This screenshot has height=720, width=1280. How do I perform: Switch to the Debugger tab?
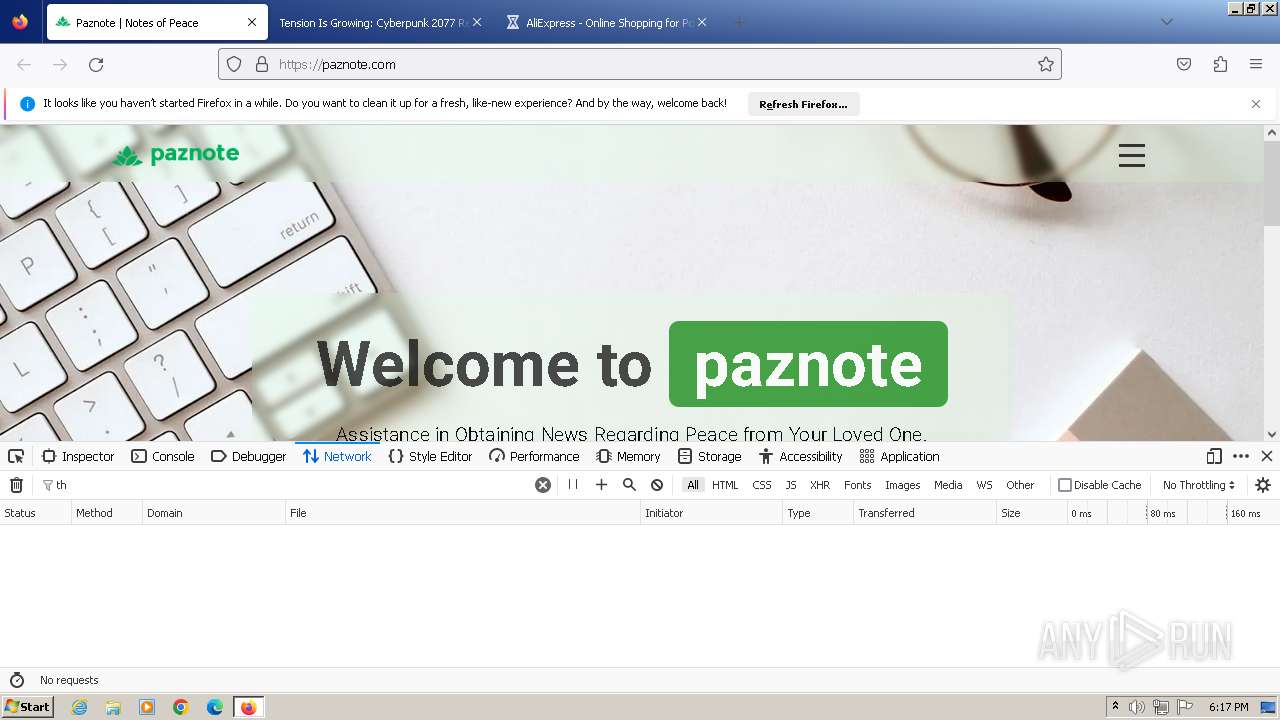point(248,456)
